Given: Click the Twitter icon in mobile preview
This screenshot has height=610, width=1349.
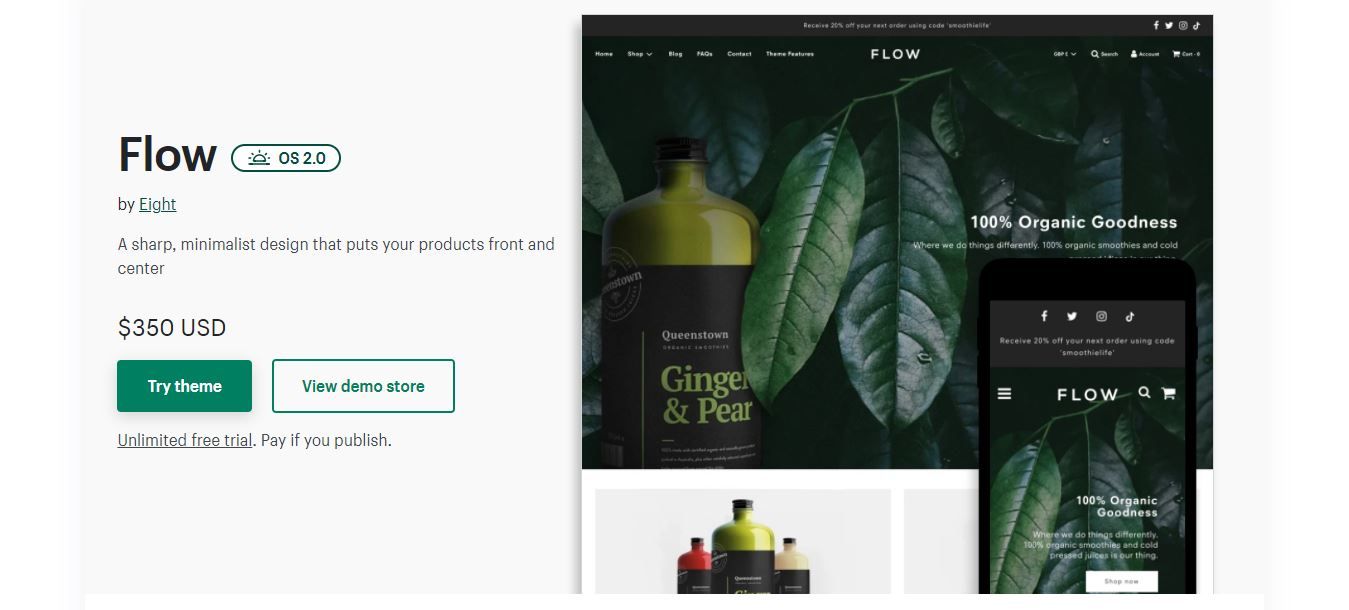Looking at the screenshot, I should pos(1072,316).
